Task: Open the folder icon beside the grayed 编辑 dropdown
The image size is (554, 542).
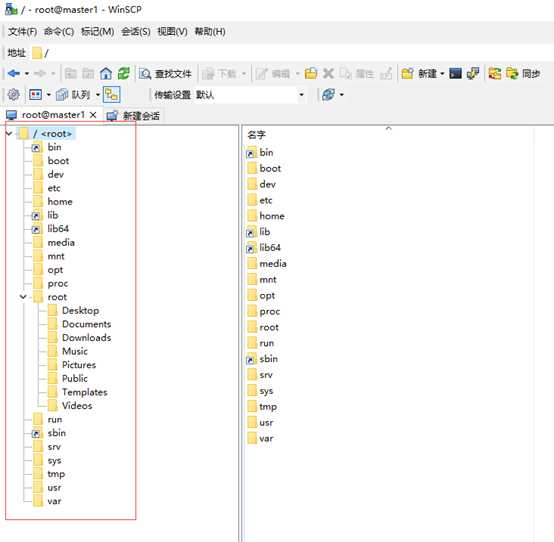Action: (x=311, y=73)
